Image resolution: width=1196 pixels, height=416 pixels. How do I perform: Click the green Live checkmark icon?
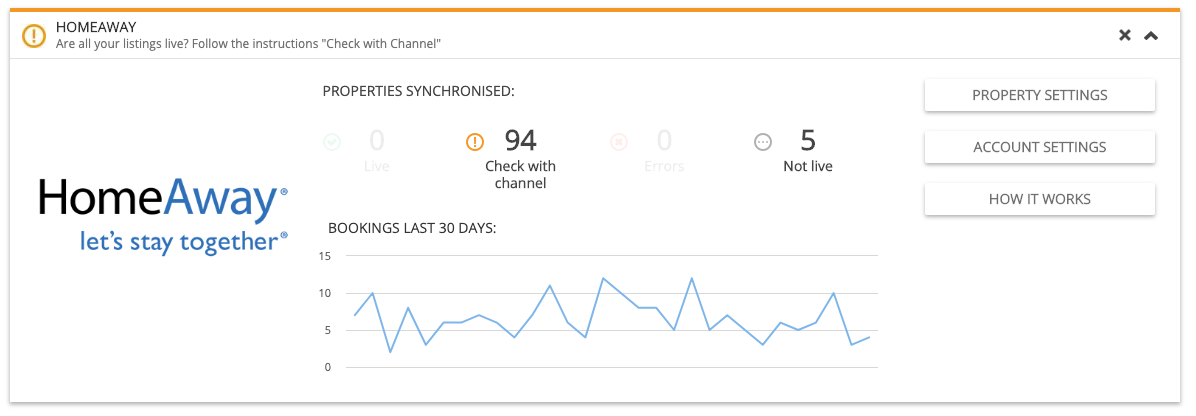tap(332, 142)
